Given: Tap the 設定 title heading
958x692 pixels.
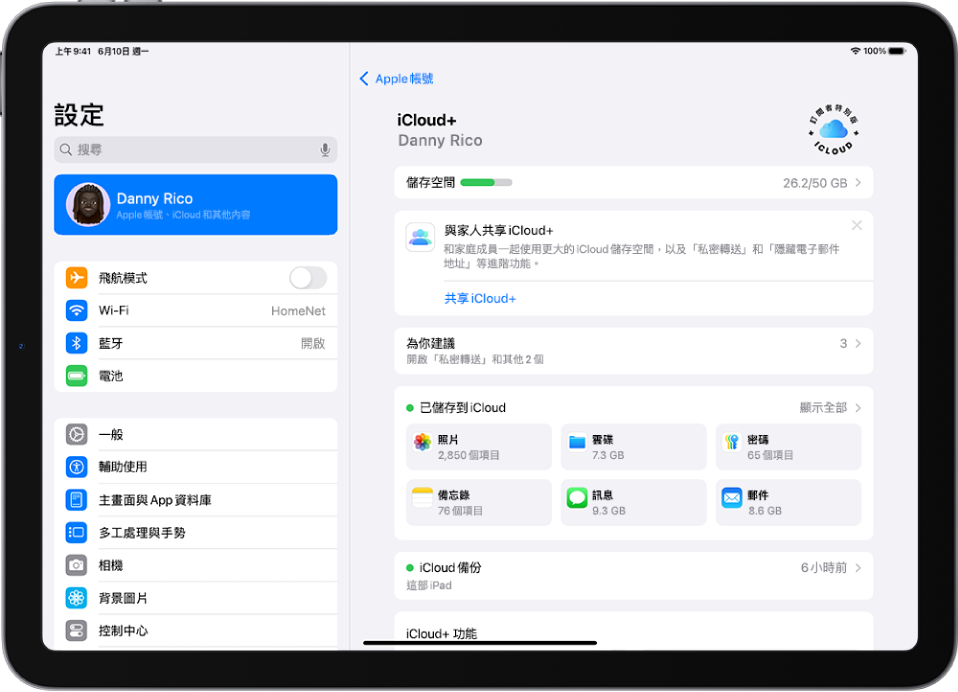Looking at the screenshot, I should point(79,115).
